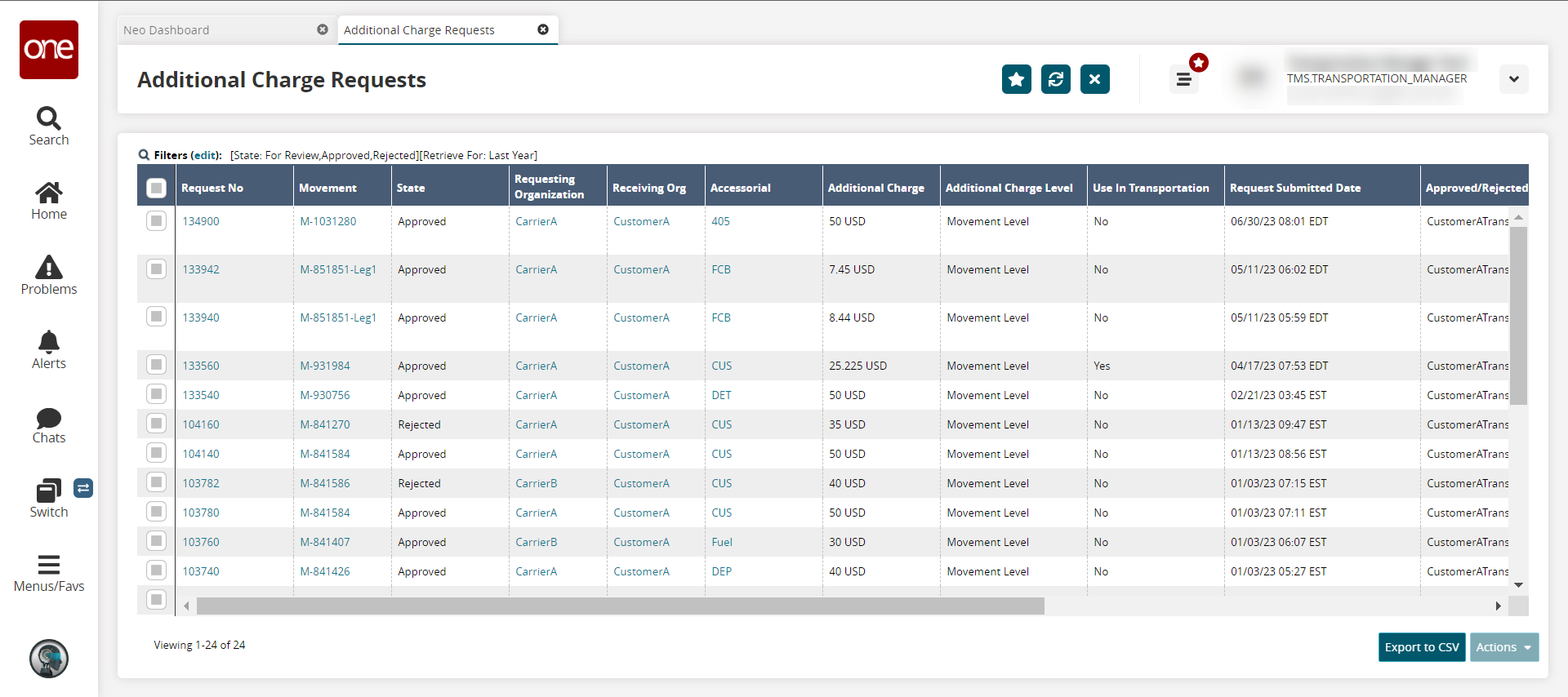Close the Neo Dashboard tab
The height and width of the screenshot is (697, 1568).
(x=323, y=29)
